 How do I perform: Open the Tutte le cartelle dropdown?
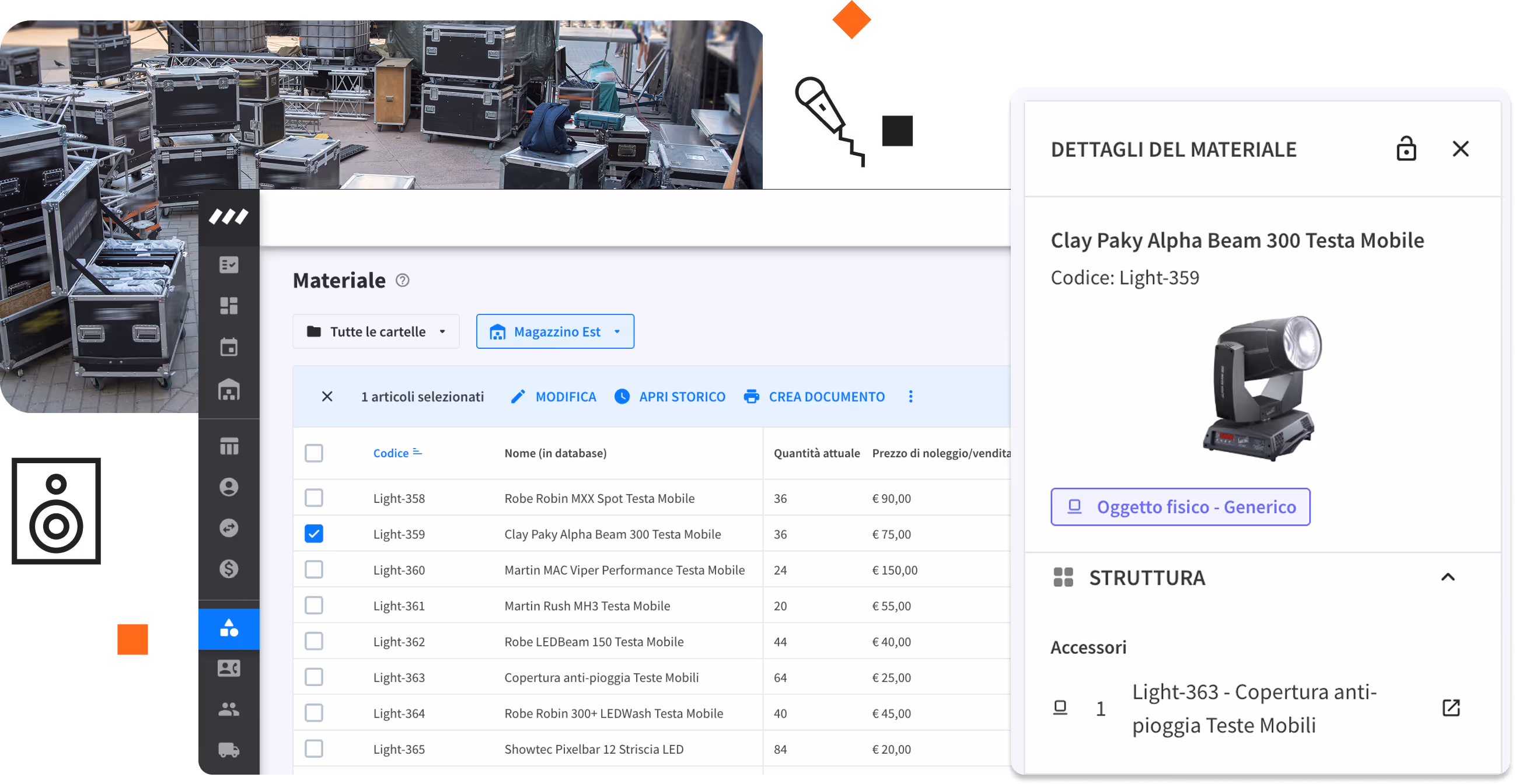(x=376, y=331)
